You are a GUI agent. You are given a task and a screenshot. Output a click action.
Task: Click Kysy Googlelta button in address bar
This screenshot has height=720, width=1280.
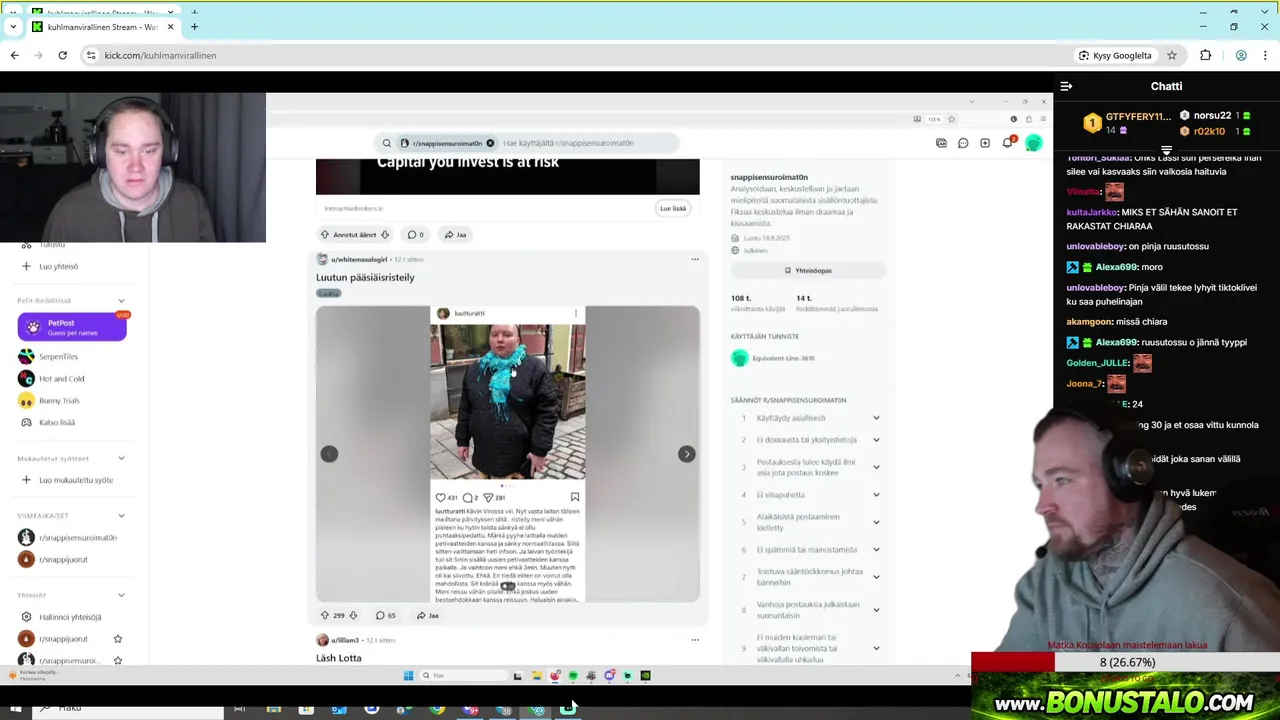coord(1115,55)
